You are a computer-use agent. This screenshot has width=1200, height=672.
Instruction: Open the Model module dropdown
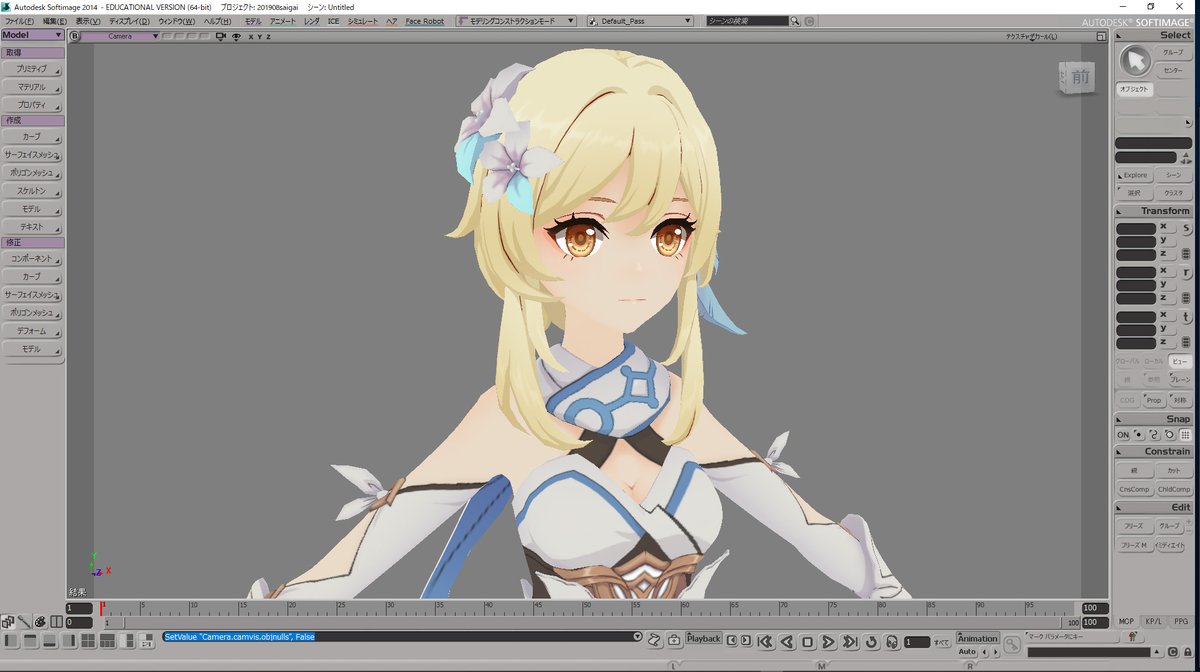[33, 35]
